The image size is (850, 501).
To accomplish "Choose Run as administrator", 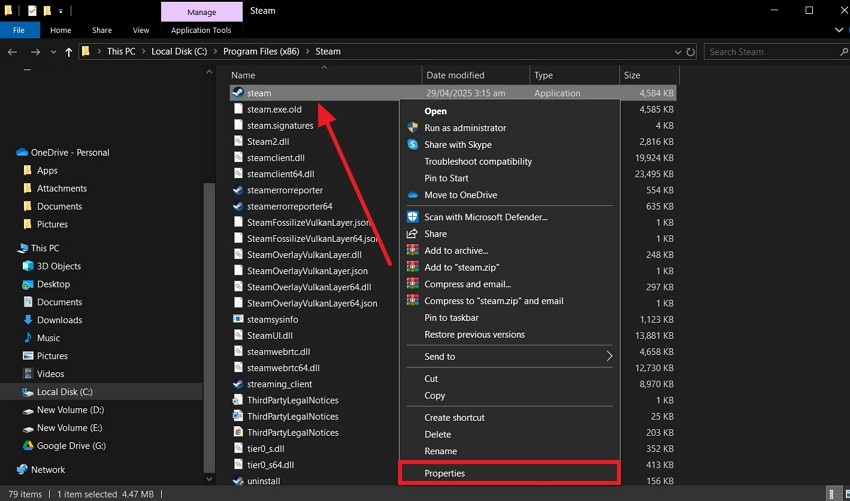I will [x=465, y=128].
